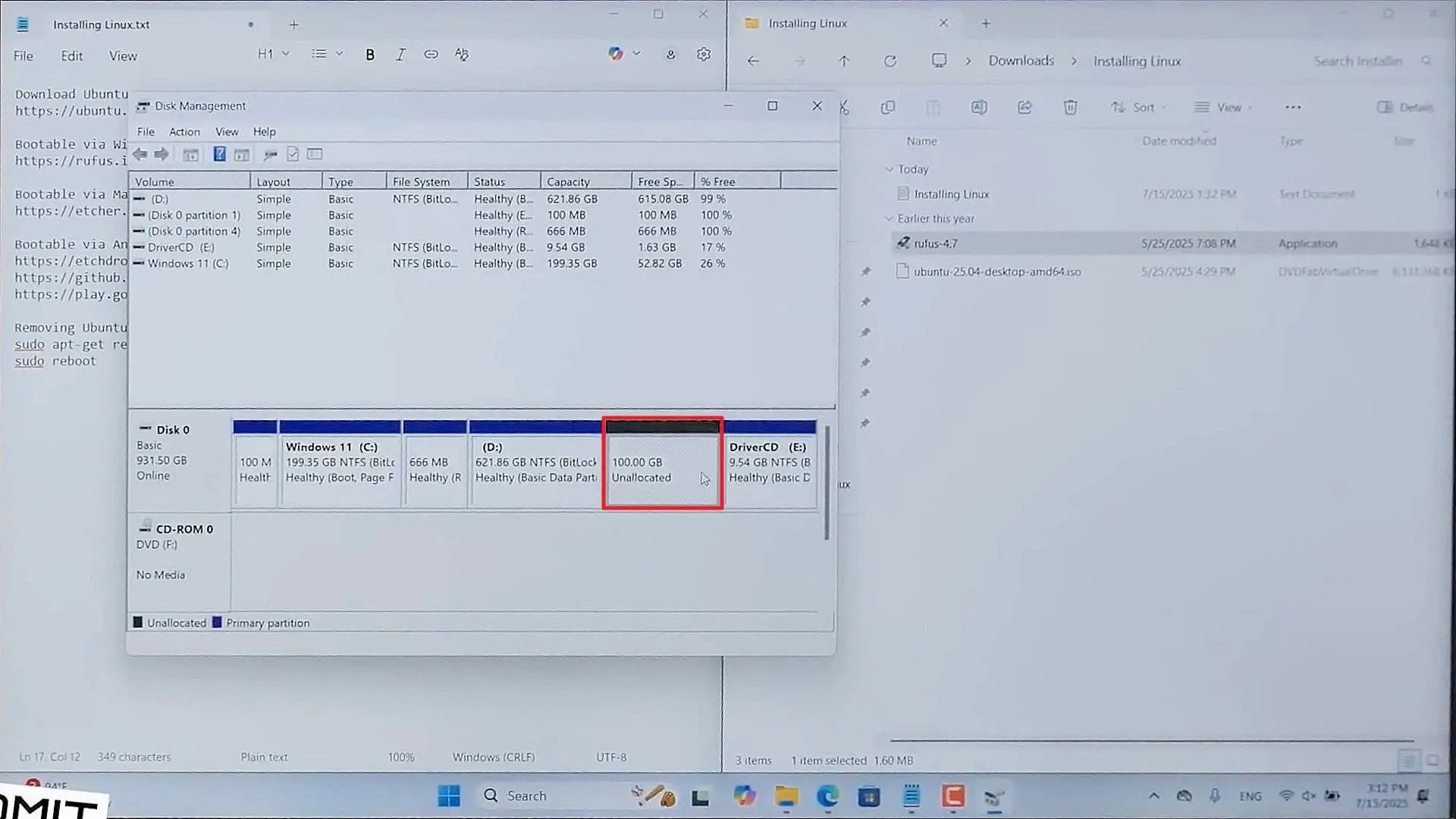Open the Action menu in Disk Management
The image size is (1456, 819).
coord(184,132)
